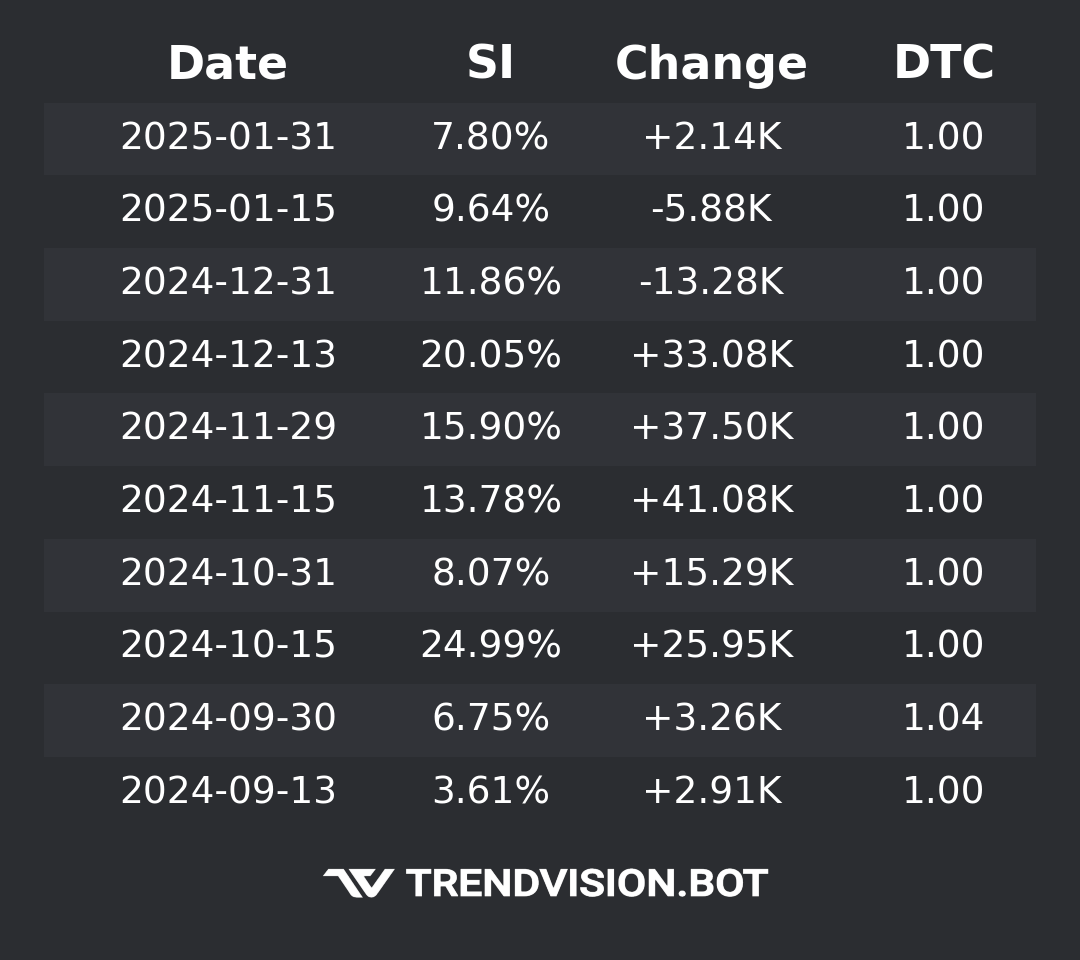Click the SI column header
Image resolution: width=1080 pixels, height=960 pixels.
[490, 64]
